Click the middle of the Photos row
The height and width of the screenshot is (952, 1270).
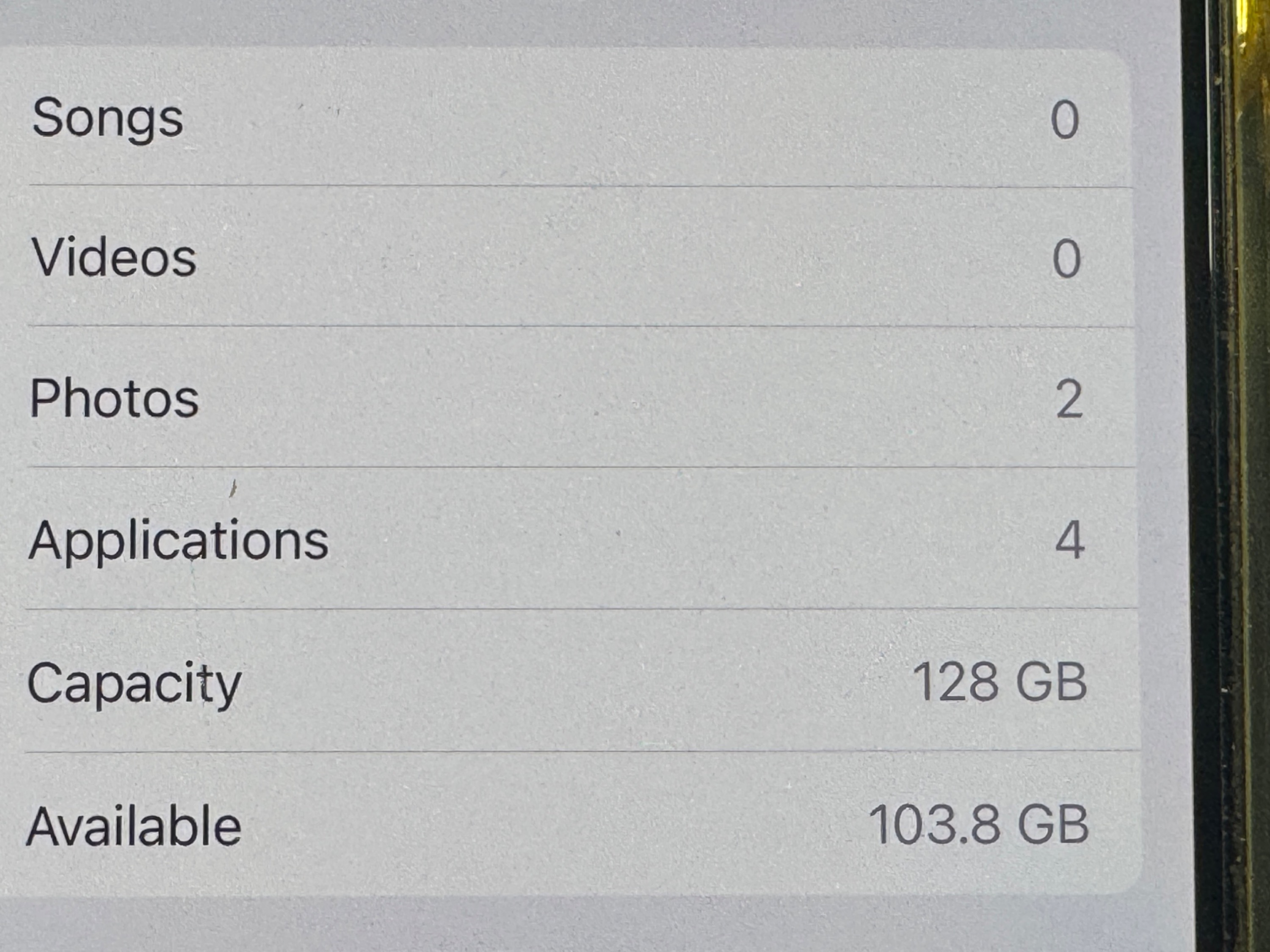pyautogui.click(x=569, y=396)
